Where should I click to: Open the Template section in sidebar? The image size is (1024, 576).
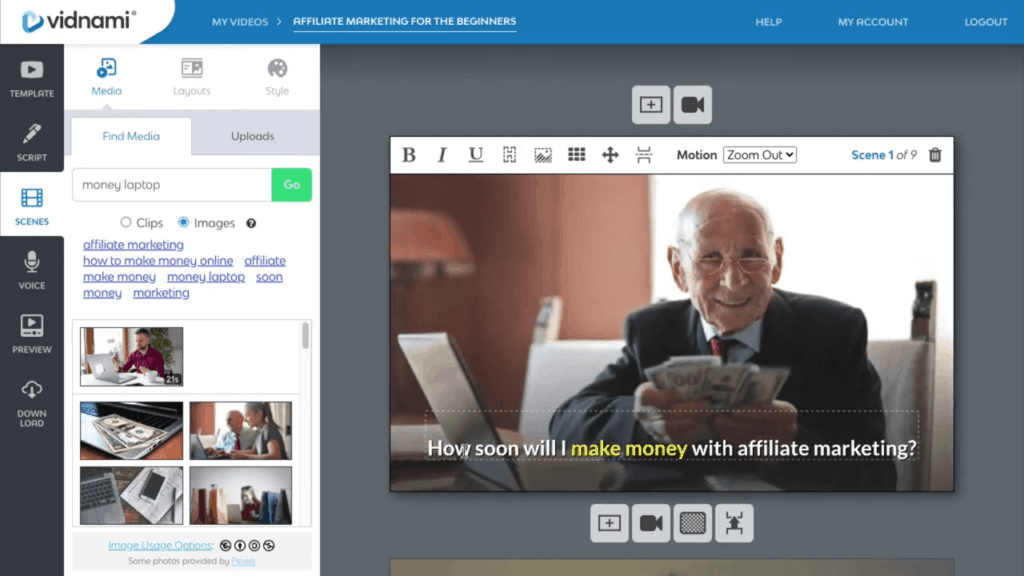31,78
